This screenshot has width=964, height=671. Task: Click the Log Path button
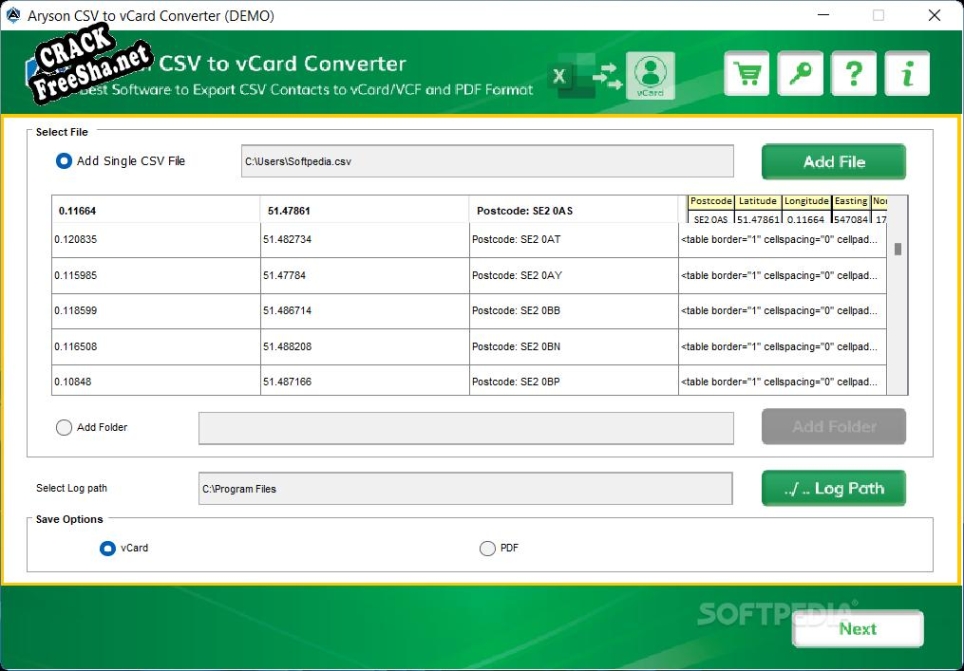[x=833, y=488]
